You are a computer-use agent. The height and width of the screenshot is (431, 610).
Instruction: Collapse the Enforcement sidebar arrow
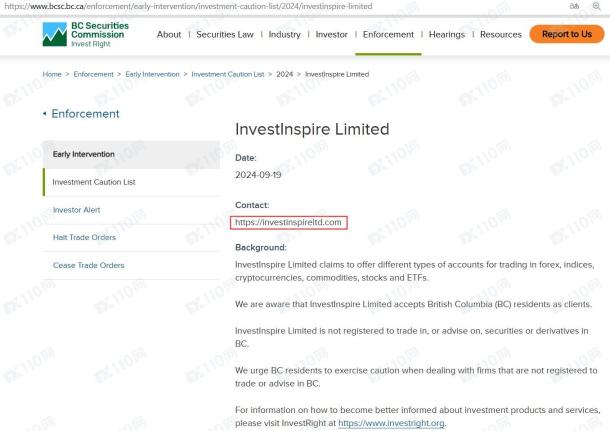[44, 114]
